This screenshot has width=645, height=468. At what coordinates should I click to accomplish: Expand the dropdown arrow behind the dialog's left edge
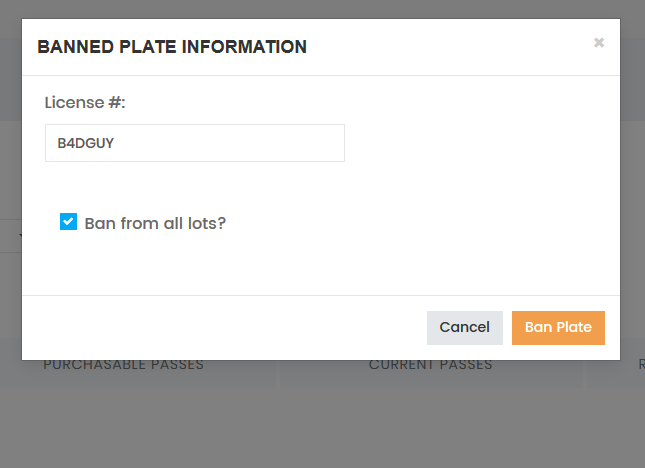20,236
